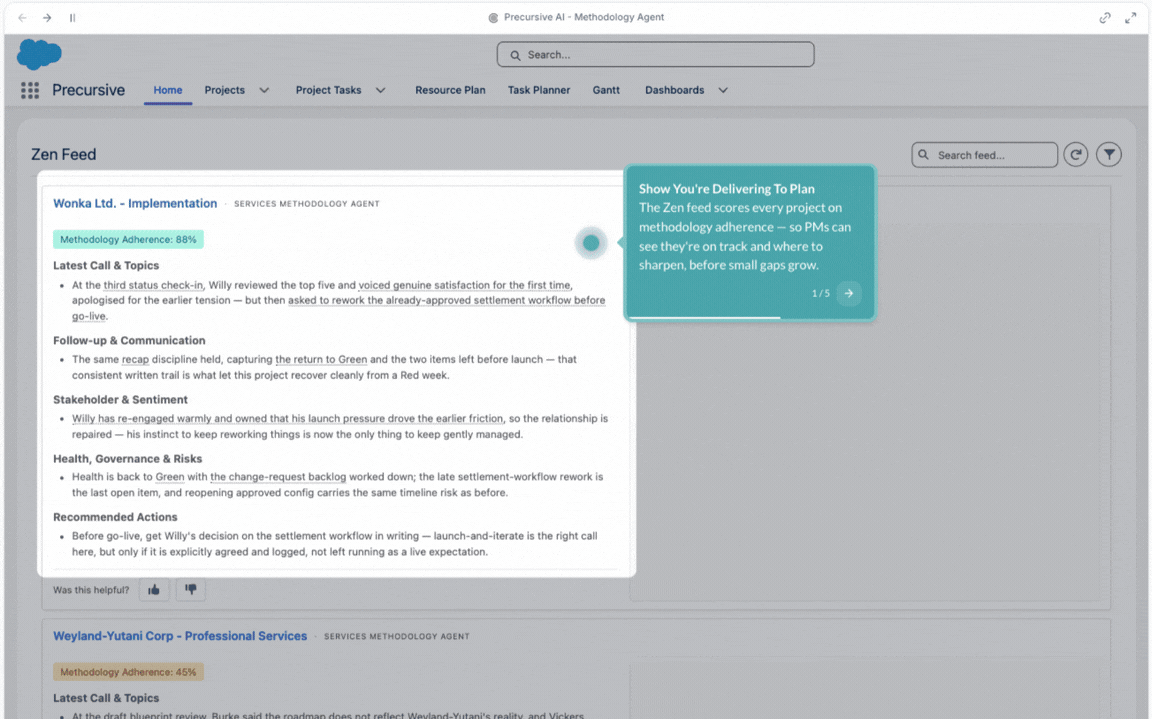Open the Project Tasks tab
The height and width of the screenshot is (720, 1152).
[328, 90]
